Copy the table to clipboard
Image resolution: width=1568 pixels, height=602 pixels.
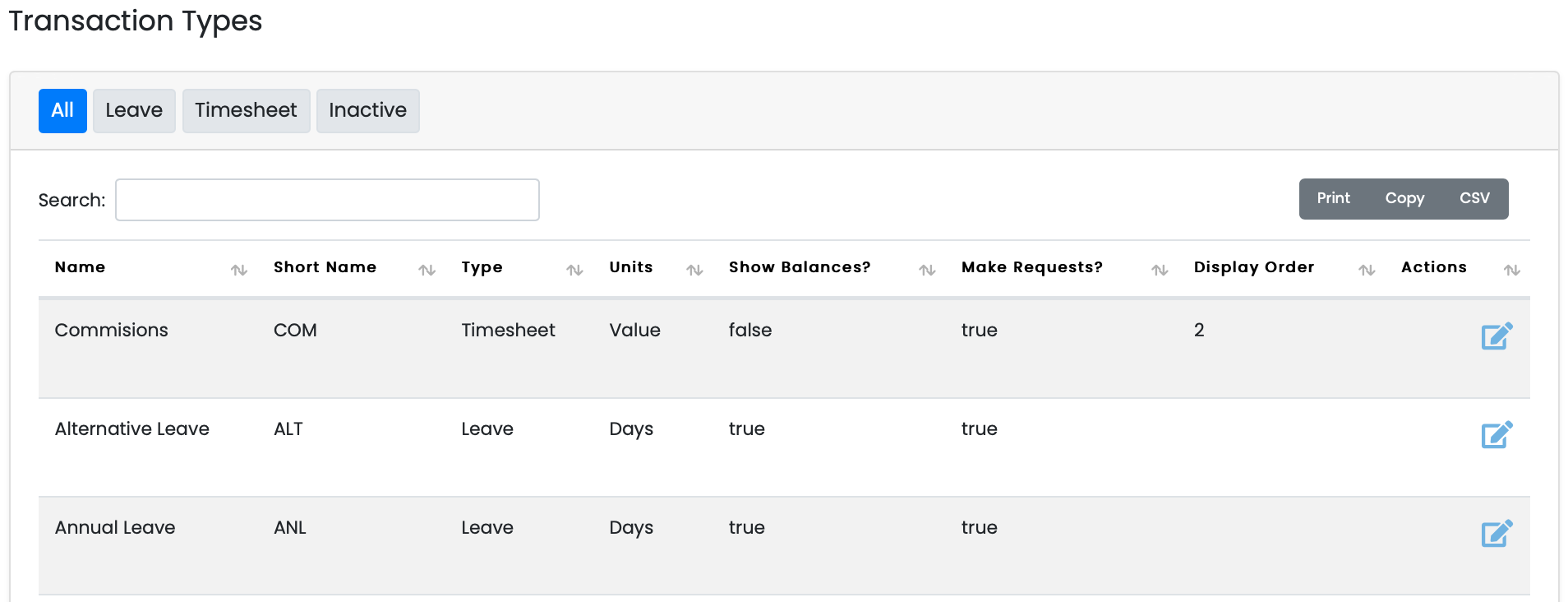(x=1404, y=198)
